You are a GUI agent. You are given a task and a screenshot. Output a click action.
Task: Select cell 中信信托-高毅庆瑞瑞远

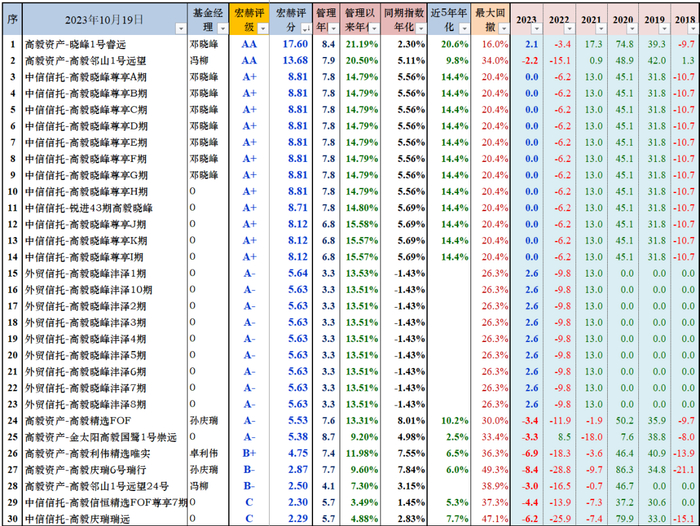[105, 519]
